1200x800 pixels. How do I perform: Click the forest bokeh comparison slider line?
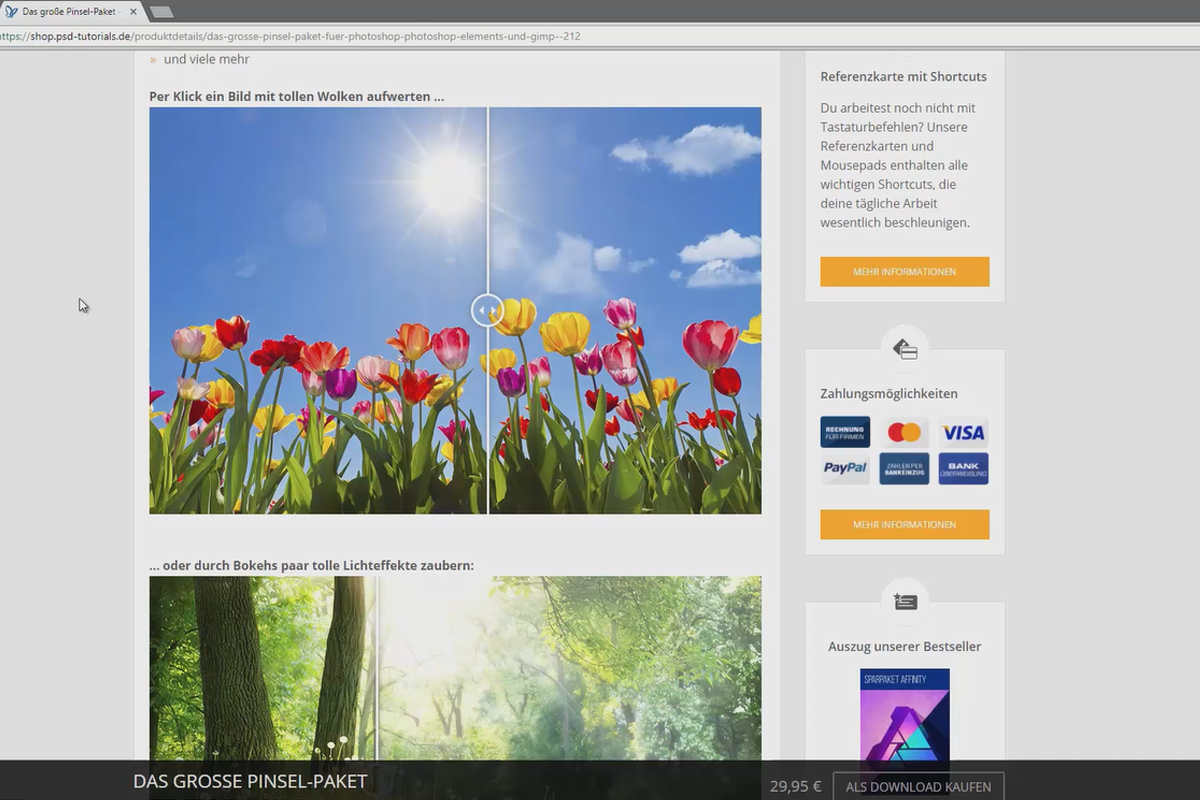[x=376, y=668]
